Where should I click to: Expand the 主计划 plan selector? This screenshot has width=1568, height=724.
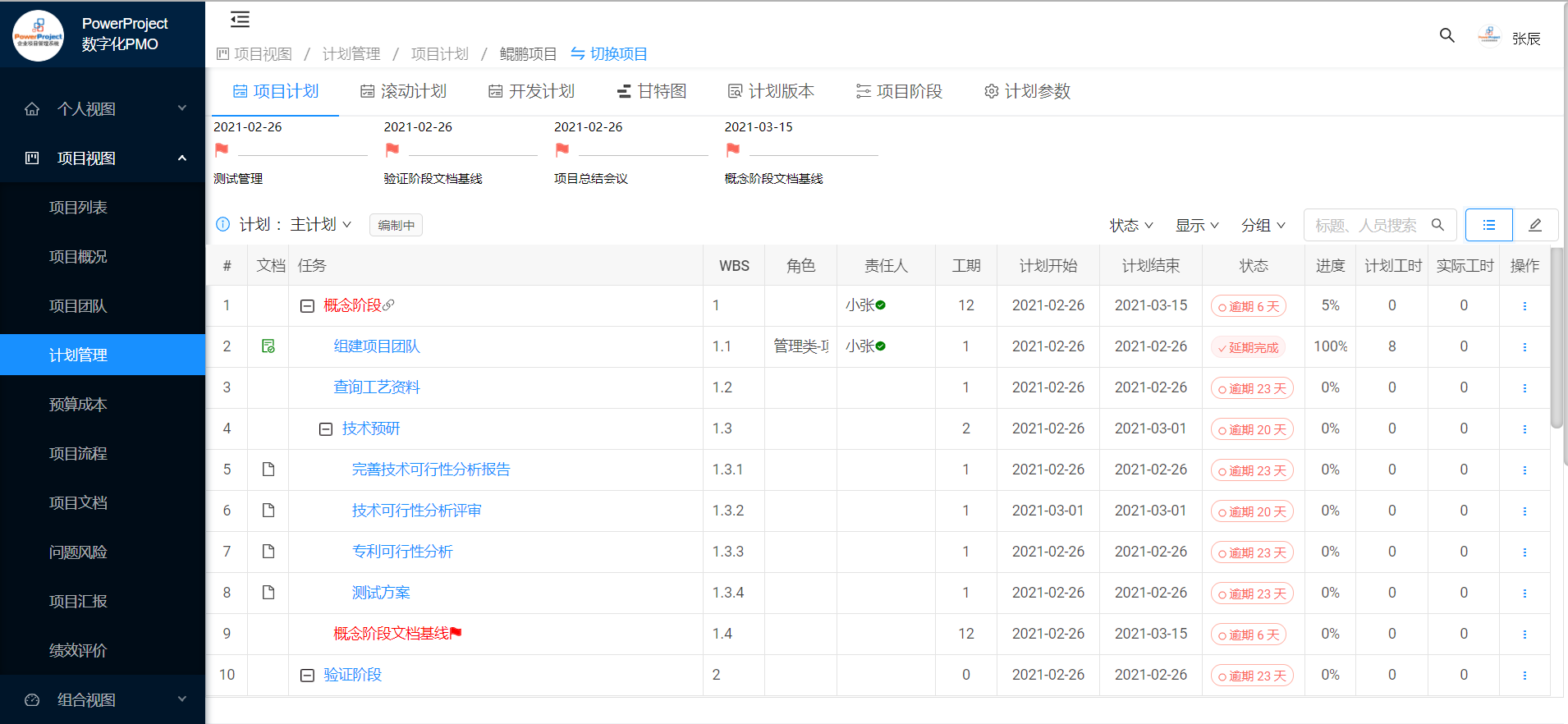(320, 224)
